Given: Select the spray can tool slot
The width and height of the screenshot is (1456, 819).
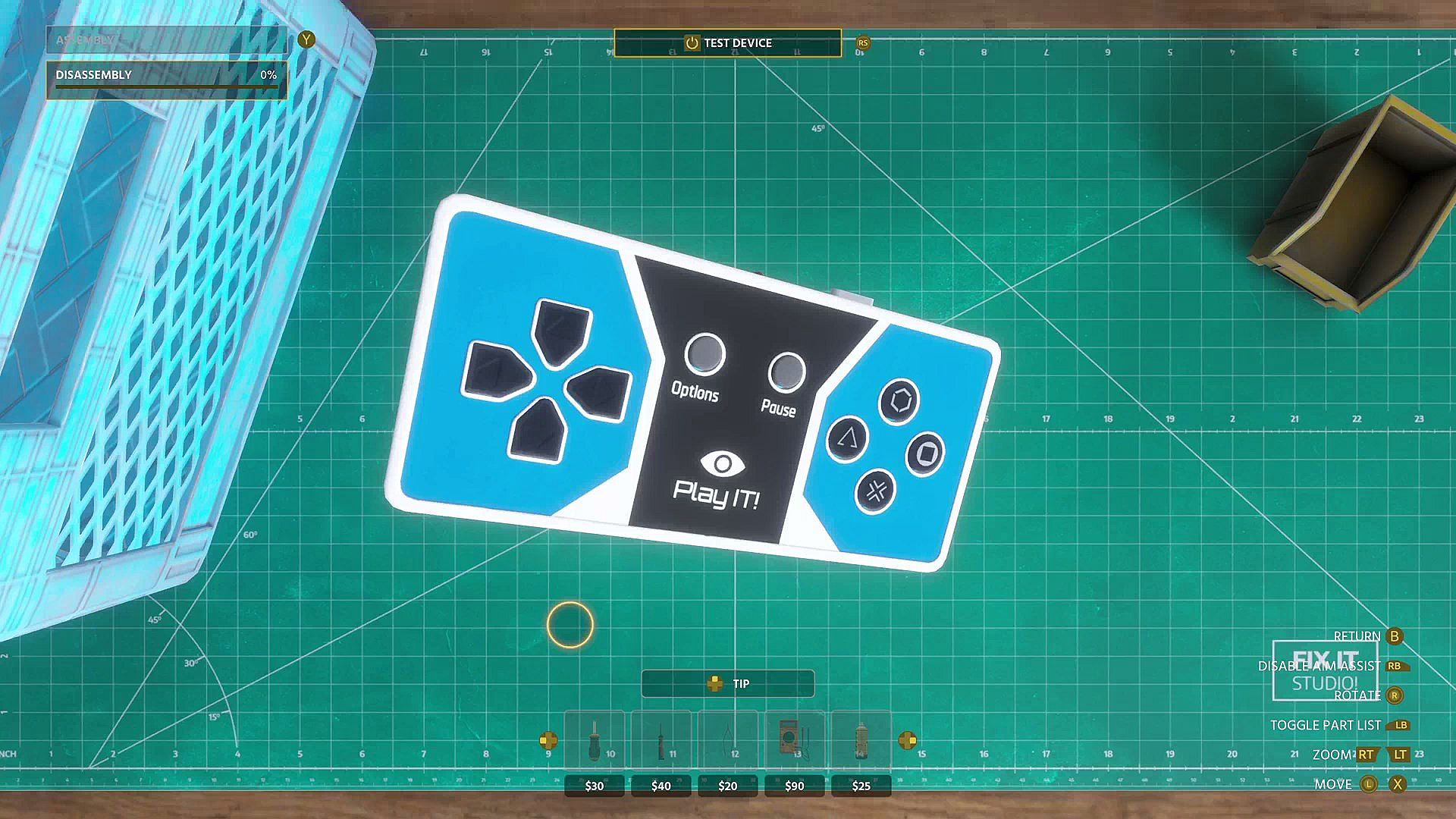Looking at the screenshot, I should [861, 740].
